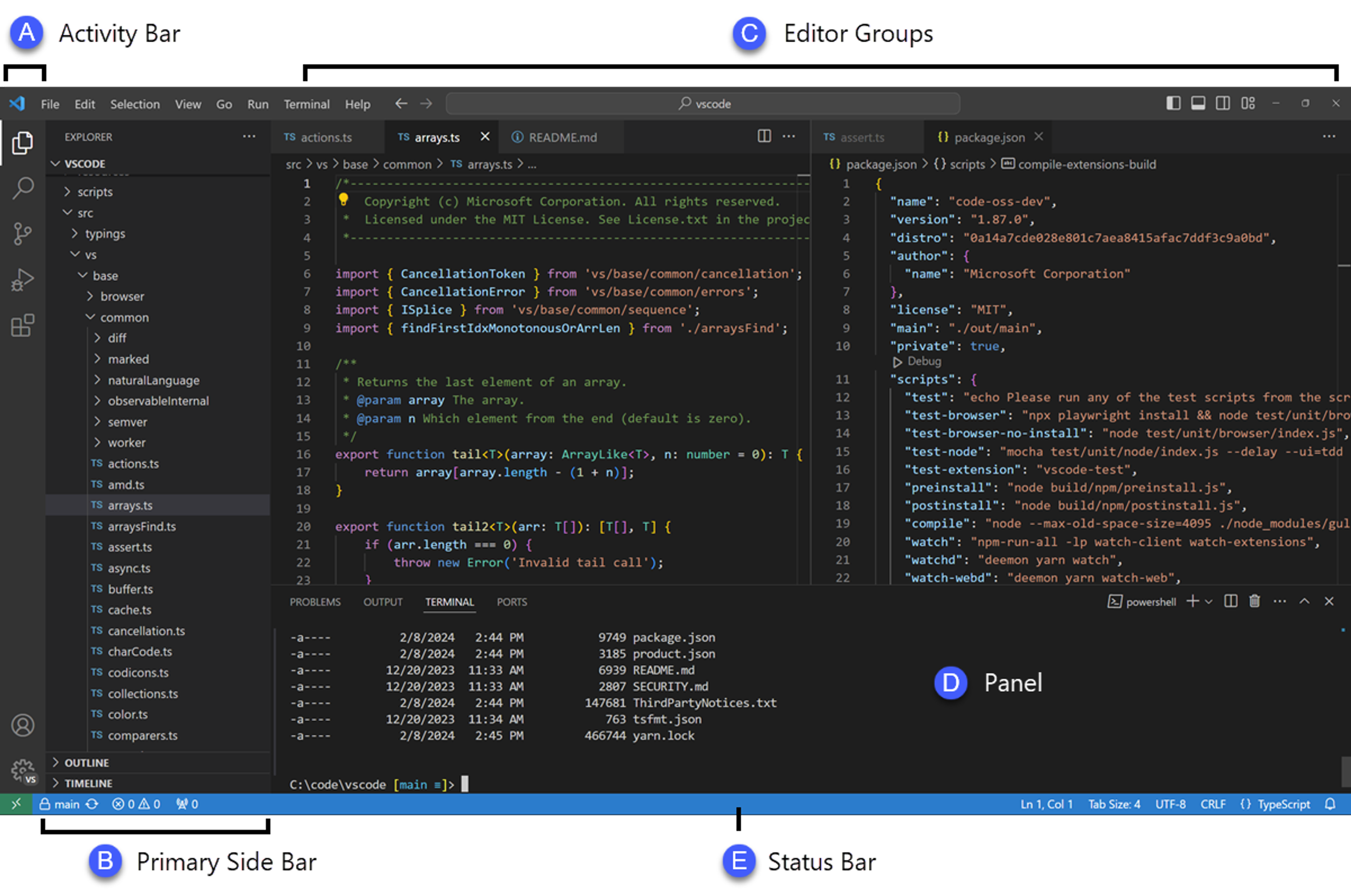1351x896 pixels.
Task: Open the Terminal menu
Action: pyautogui.click(x=306, y=104)
